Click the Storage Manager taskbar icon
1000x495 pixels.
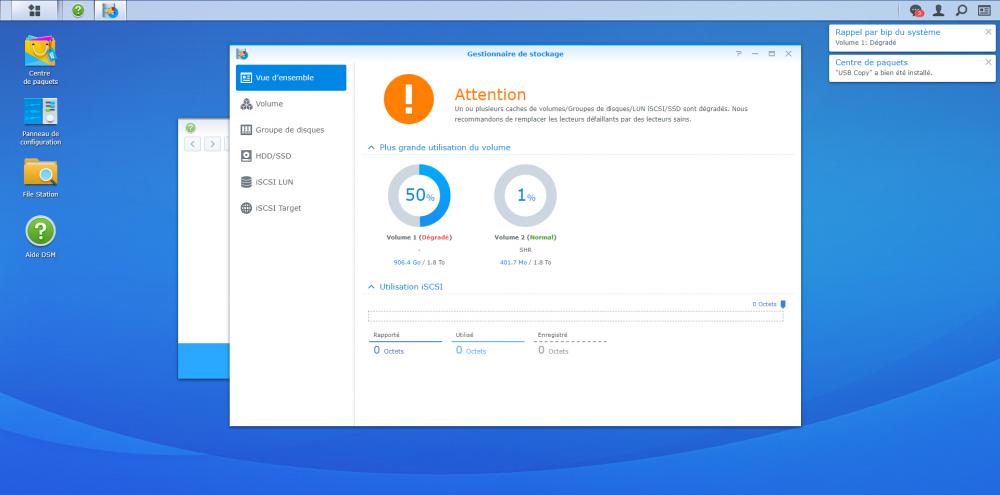coord(111,11)
